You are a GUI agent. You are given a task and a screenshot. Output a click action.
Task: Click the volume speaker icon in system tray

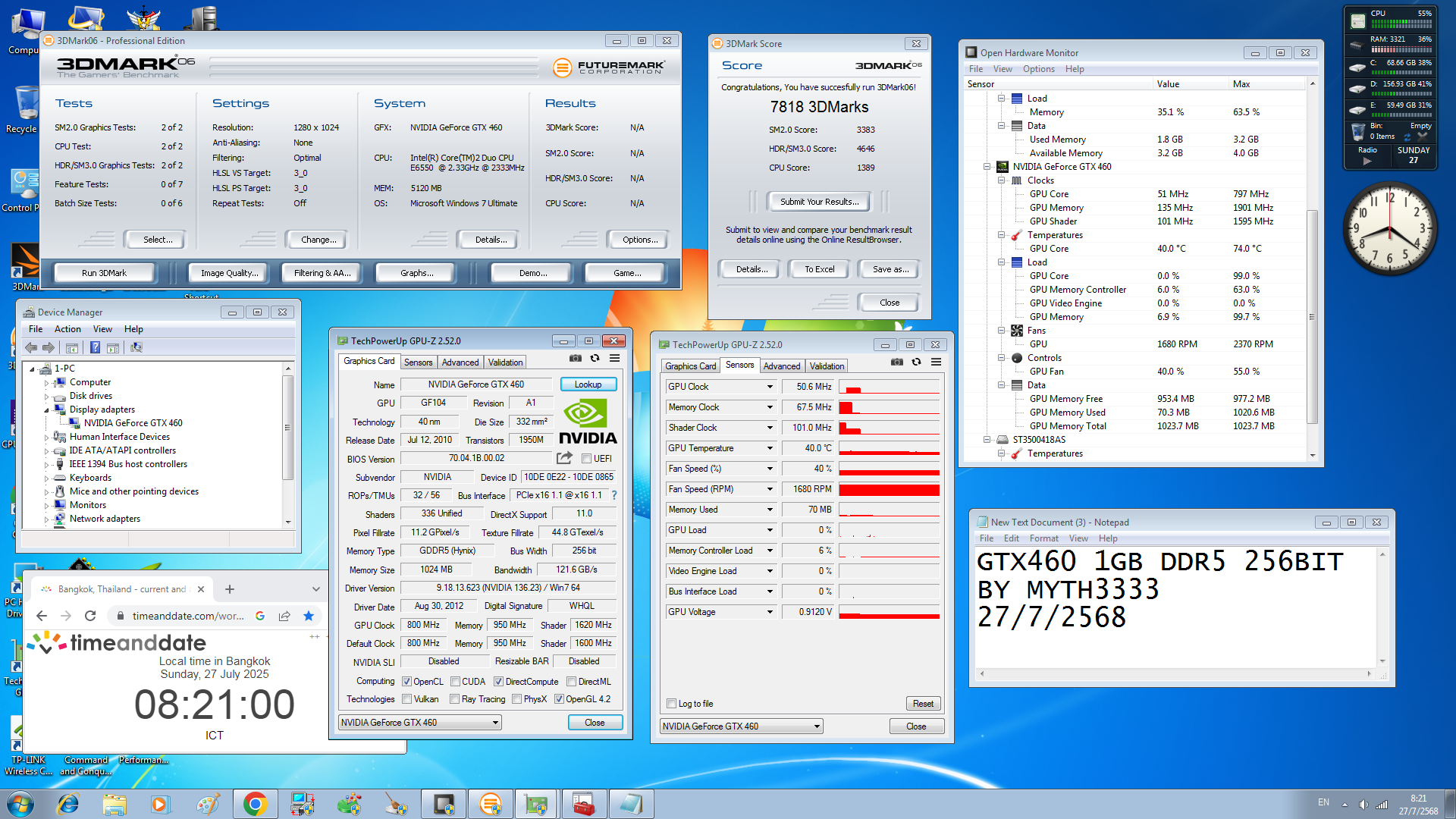click(1363, 805)
